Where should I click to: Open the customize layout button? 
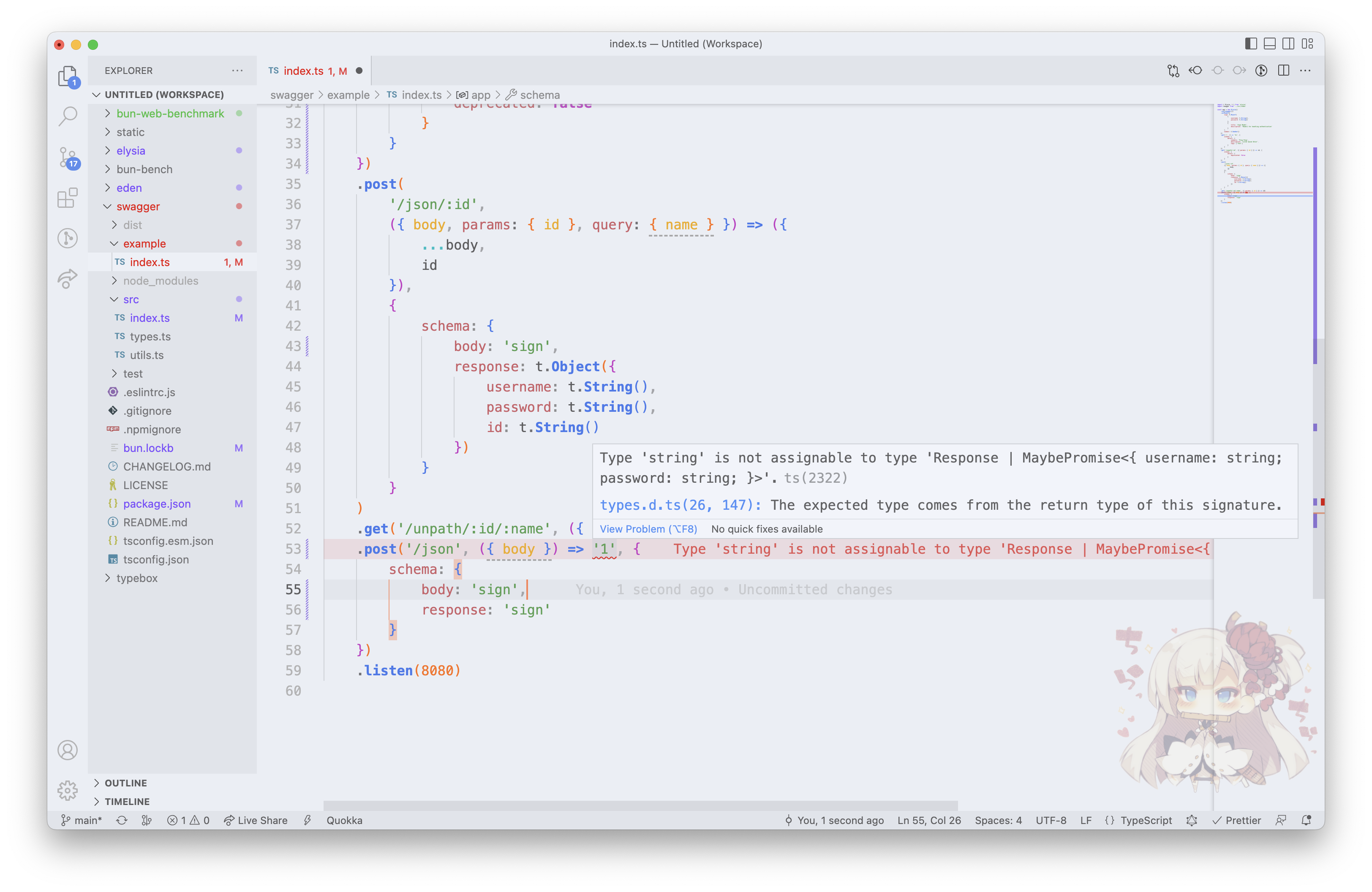(1307, 44)
